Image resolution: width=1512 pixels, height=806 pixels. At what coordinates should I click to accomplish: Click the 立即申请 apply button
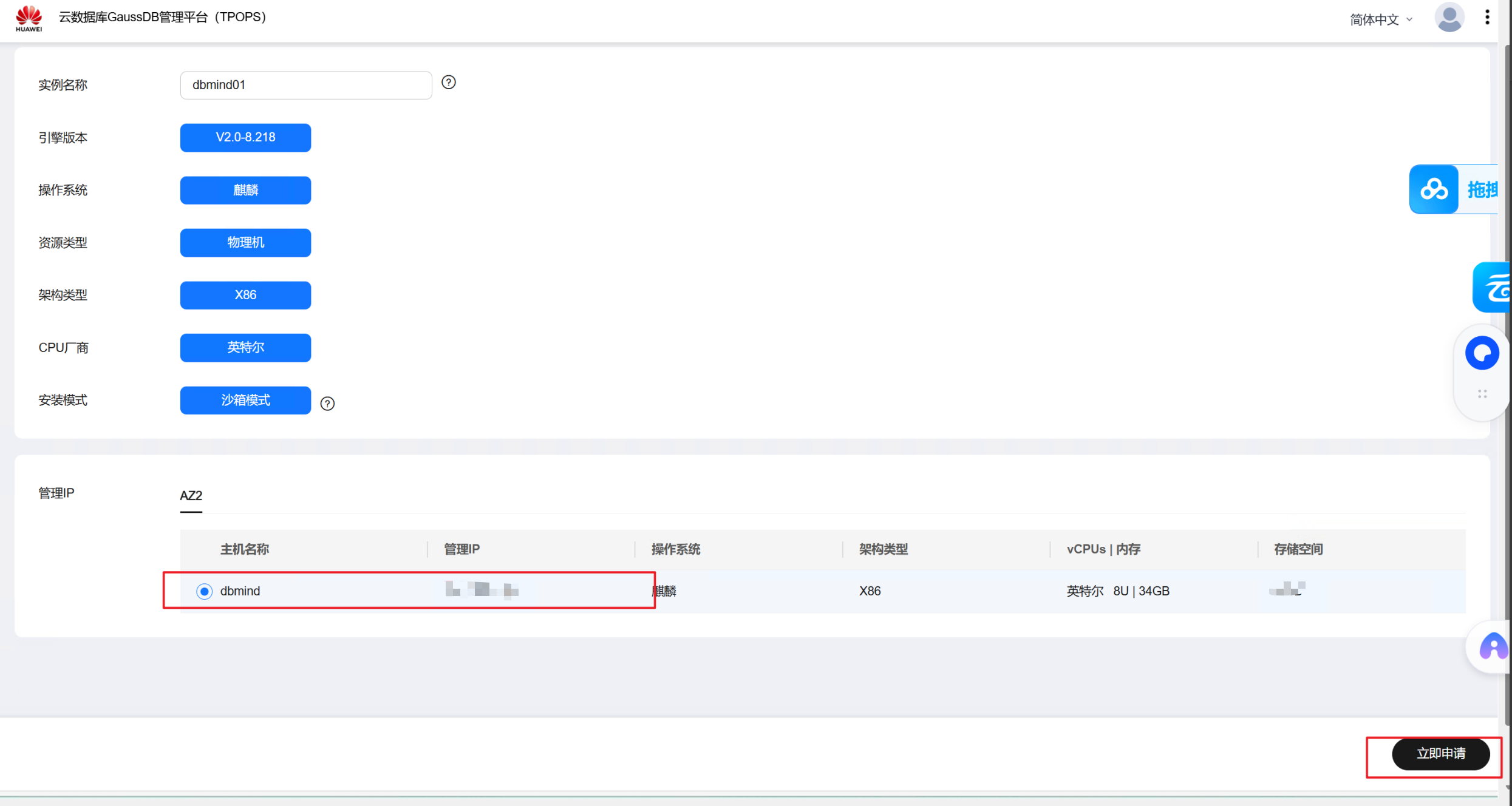point(1440,754)
